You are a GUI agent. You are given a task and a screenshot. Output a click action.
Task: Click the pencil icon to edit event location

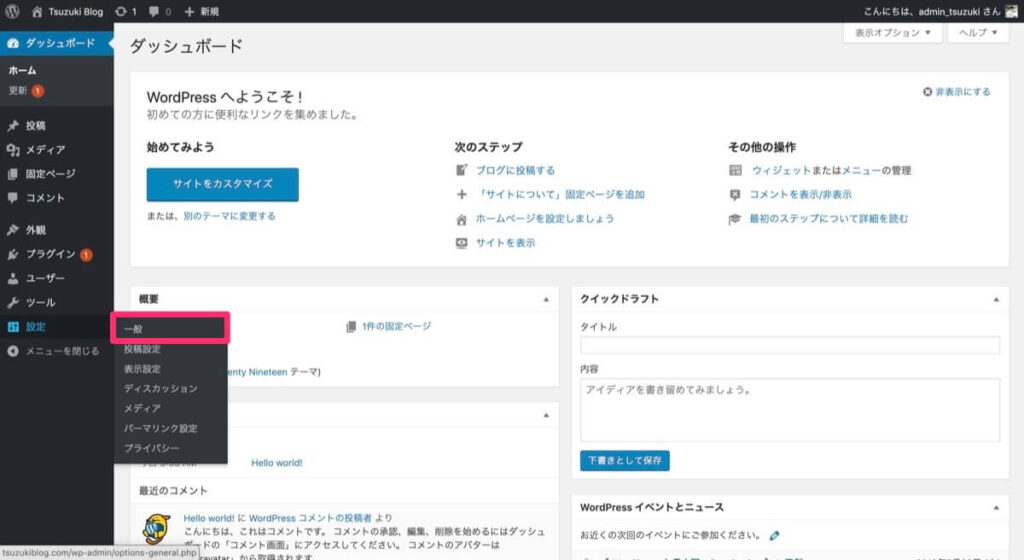coord(775,535)
